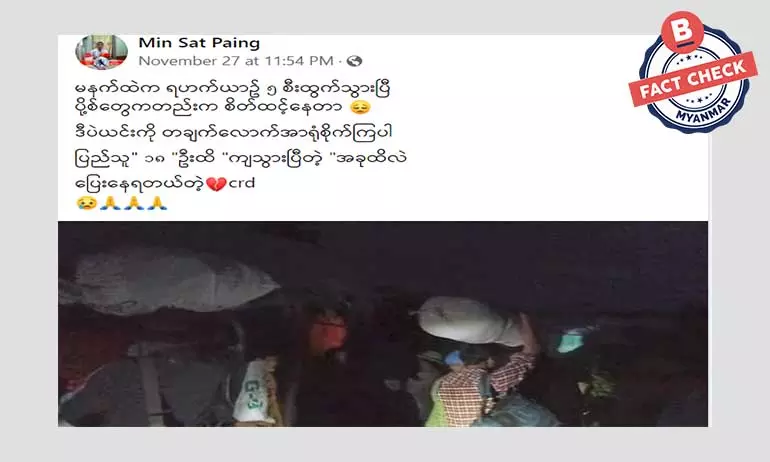Click the broken heart emoji
Viewport: 770px width, 462px height.
[216, 184]
